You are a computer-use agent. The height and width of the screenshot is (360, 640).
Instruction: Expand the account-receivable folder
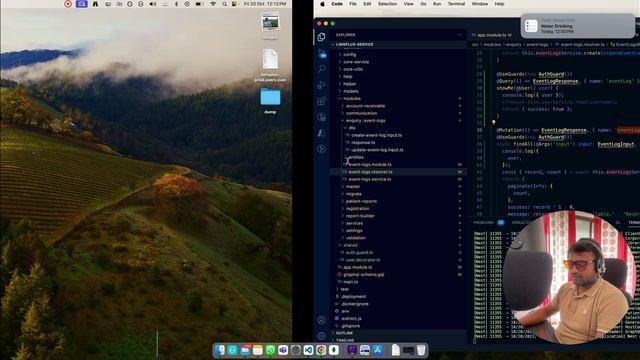398,106
